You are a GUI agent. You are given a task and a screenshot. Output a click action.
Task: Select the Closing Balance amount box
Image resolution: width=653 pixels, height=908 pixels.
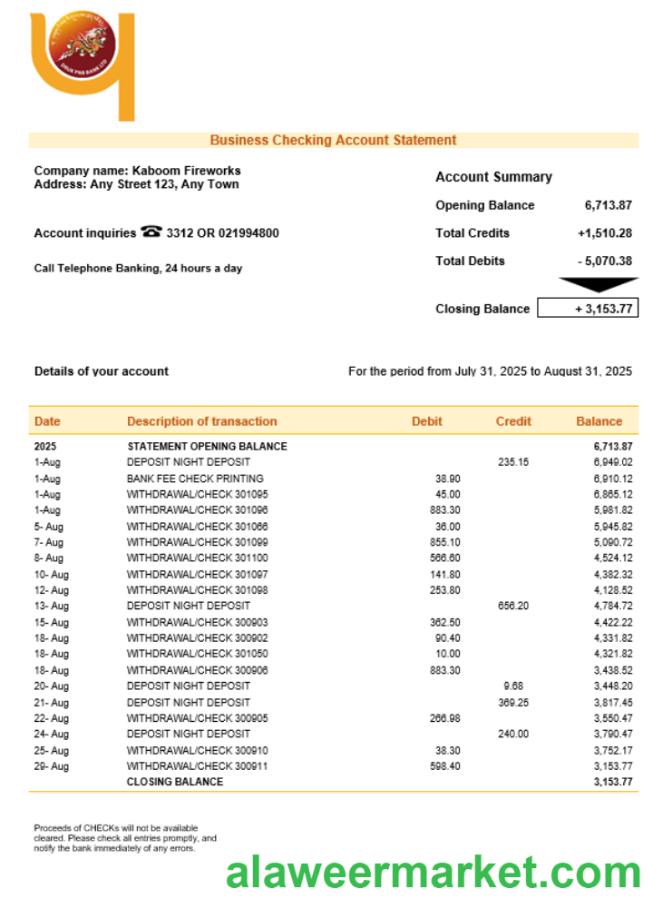587,308
